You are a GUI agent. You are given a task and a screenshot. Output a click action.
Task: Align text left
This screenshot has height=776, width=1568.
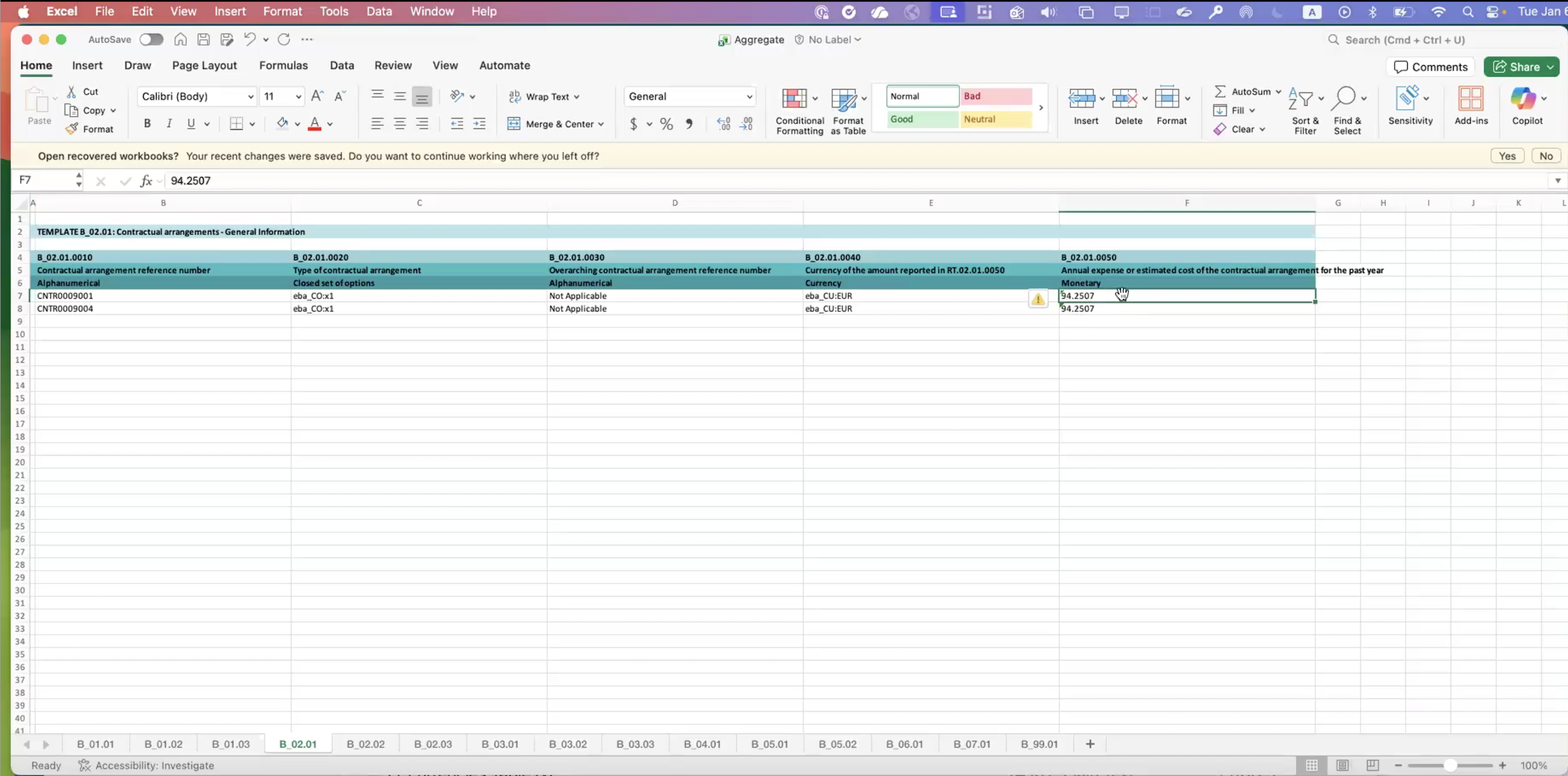point(377,123)
